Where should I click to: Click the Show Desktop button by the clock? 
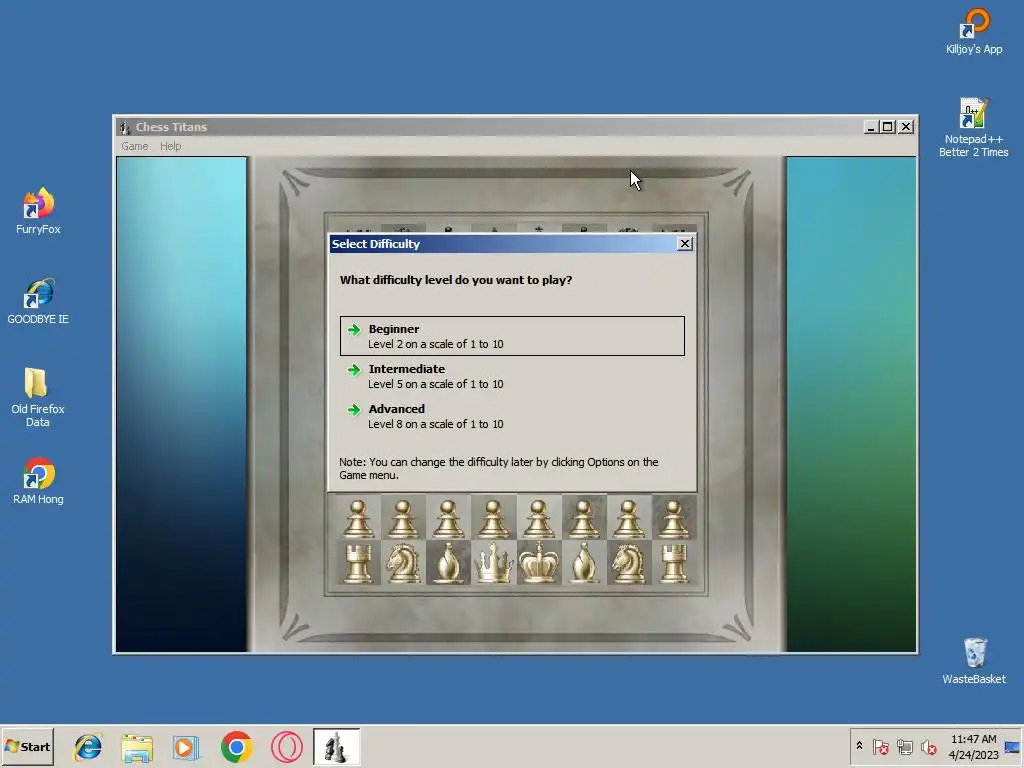1014,746
